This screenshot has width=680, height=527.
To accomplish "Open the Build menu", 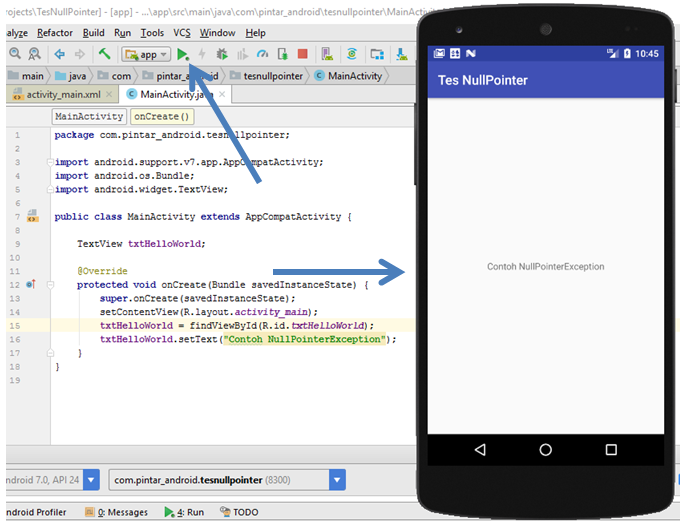I will (94, 33).
